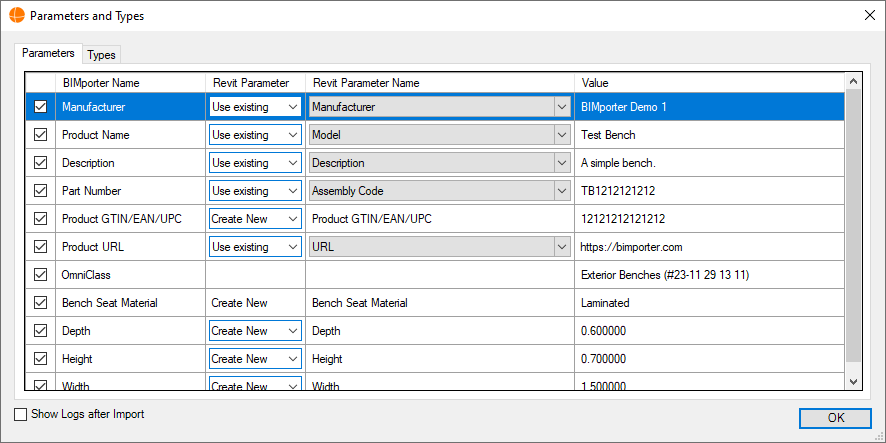Toggle the Product URL row checkbox
Screen dimensions: 886x443
point(41,247)
